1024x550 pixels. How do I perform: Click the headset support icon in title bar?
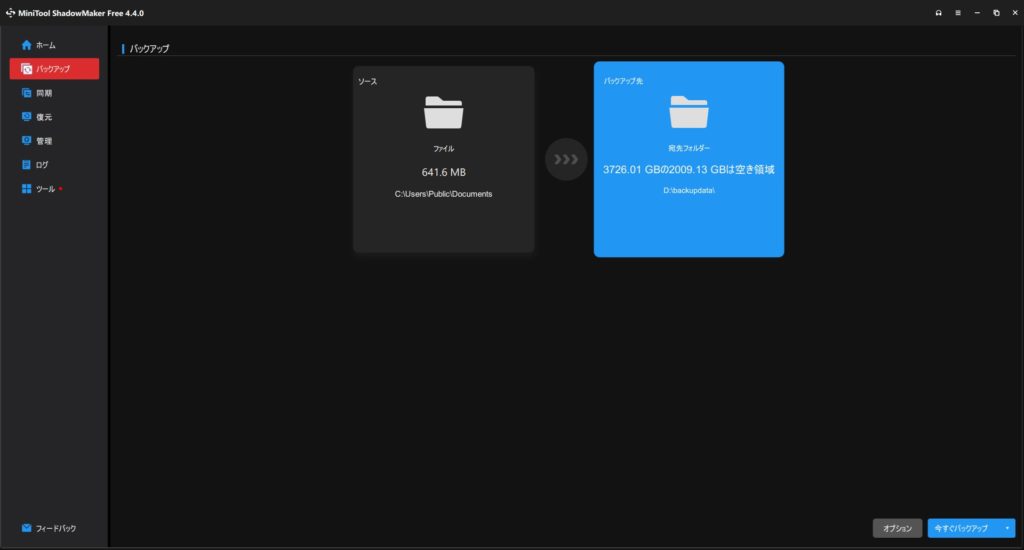[938, 13]
